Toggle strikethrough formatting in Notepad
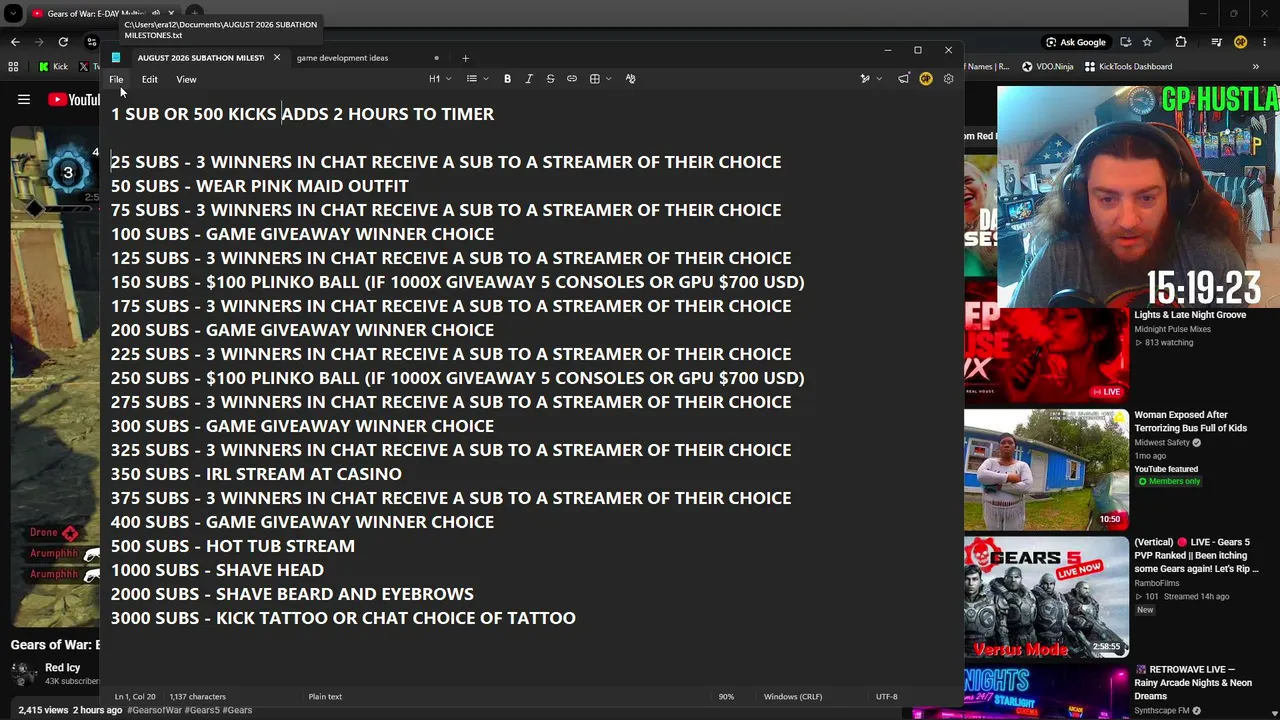Viewport: 1280px width, 720px height. pos(550,79)
